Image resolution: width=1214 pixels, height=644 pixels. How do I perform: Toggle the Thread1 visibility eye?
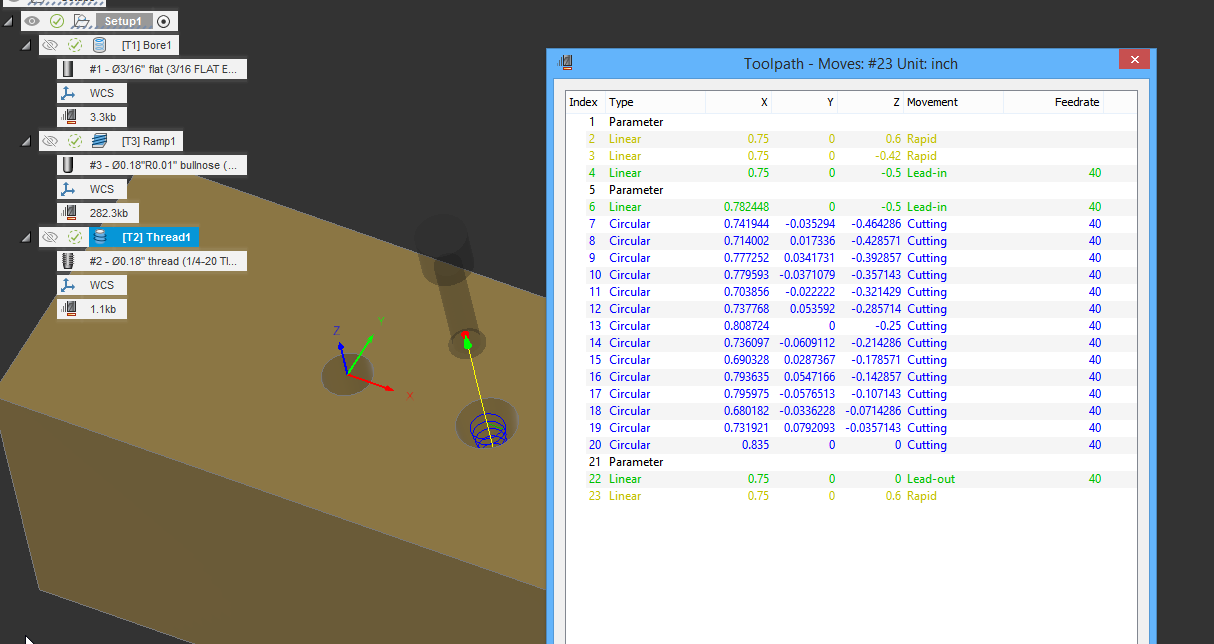[51, 237]
